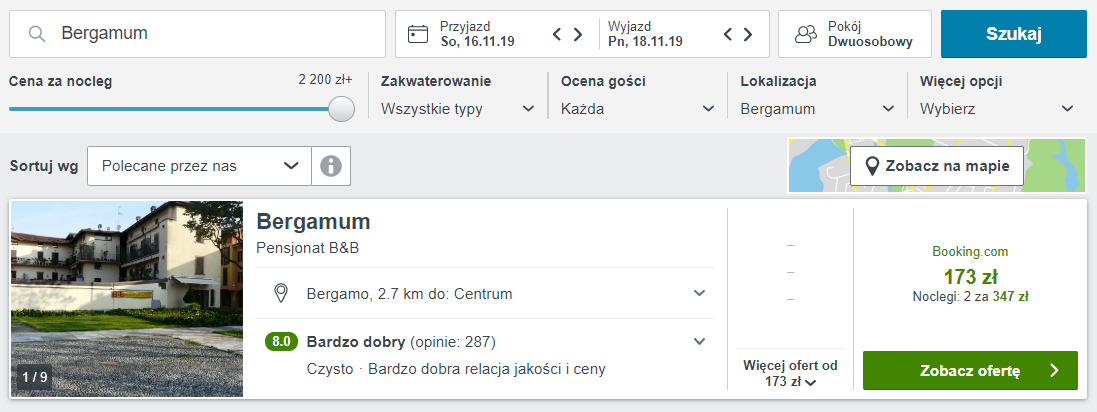Open the calendar date picker icon
This screenshot has width=1097, height=412.
[x=418, y=34]
